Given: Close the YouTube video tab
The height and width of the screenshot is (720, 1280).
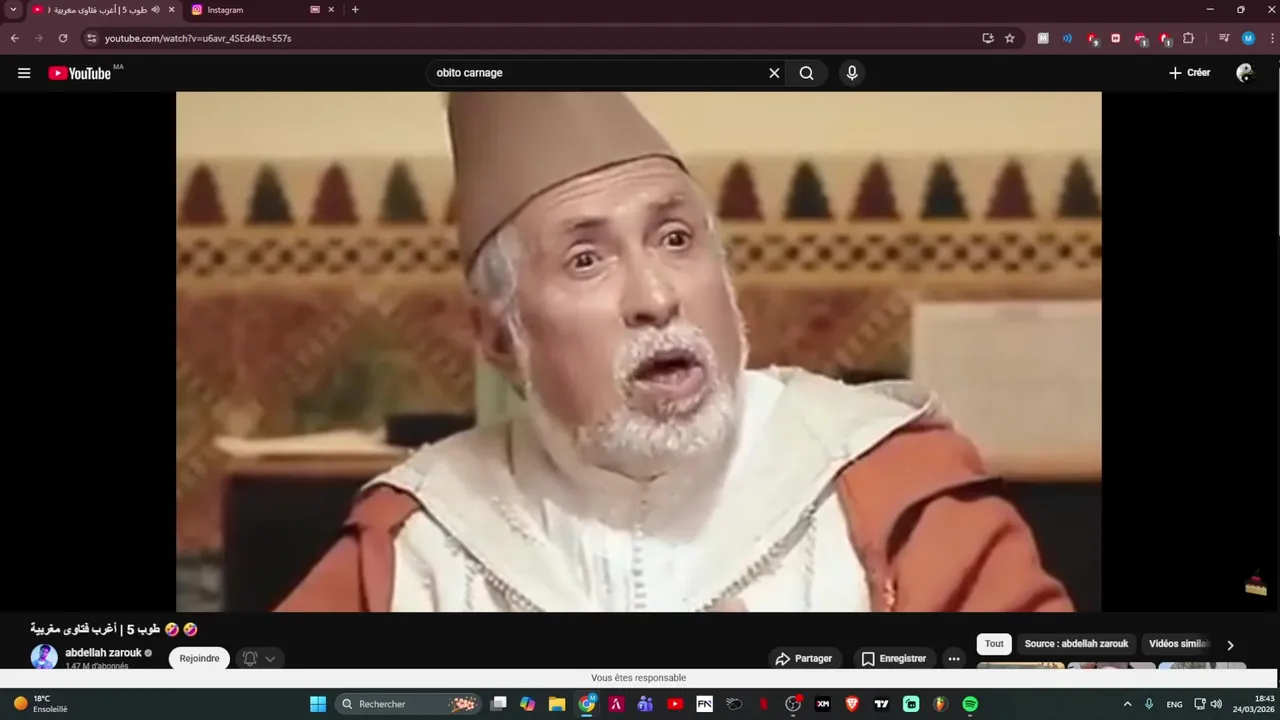Looking at the screenshot, I should point(172,10).
